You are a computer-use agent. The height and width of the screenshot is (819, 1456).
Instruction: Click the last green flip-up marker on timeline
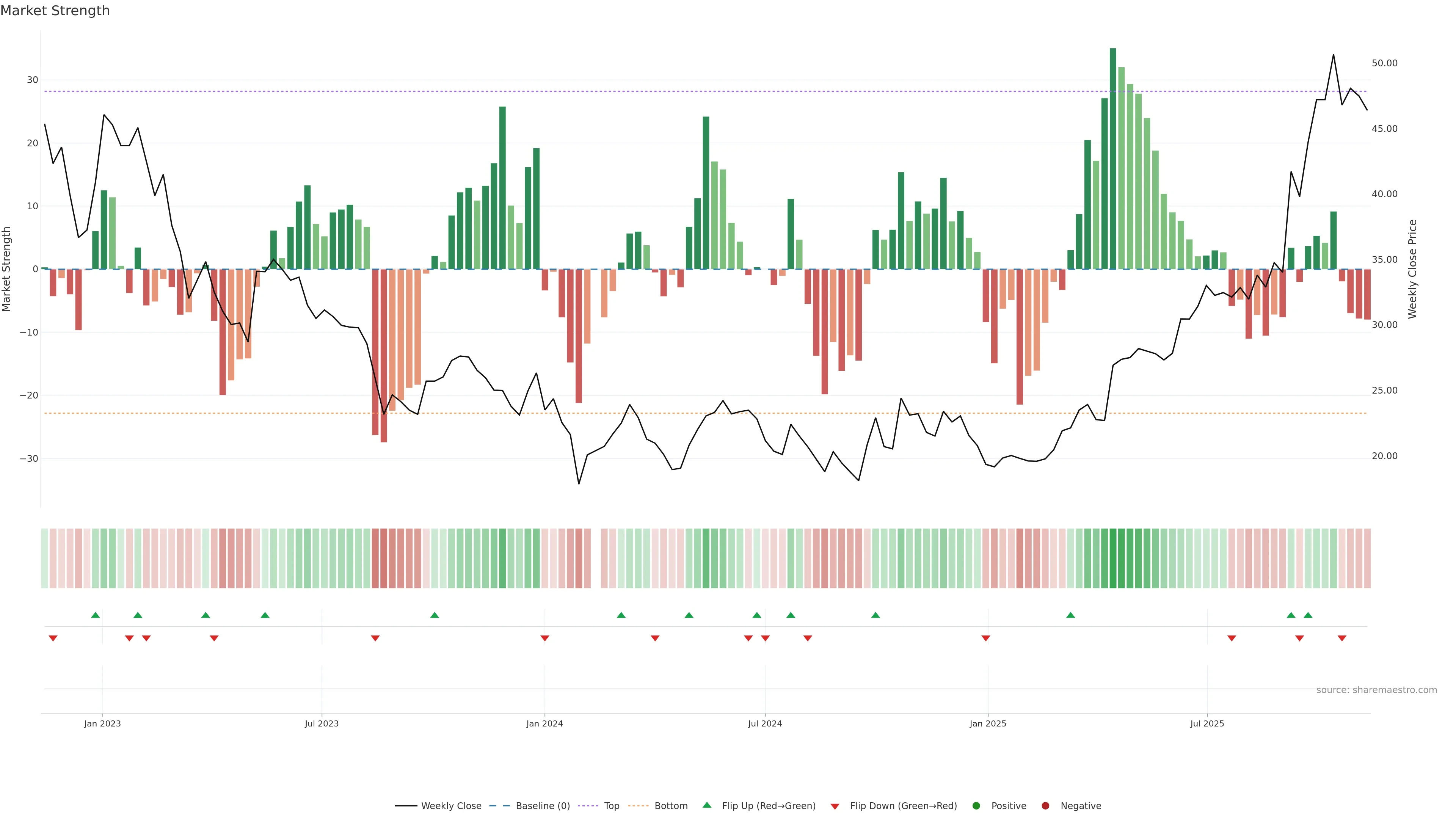[x=1308, y=615]
